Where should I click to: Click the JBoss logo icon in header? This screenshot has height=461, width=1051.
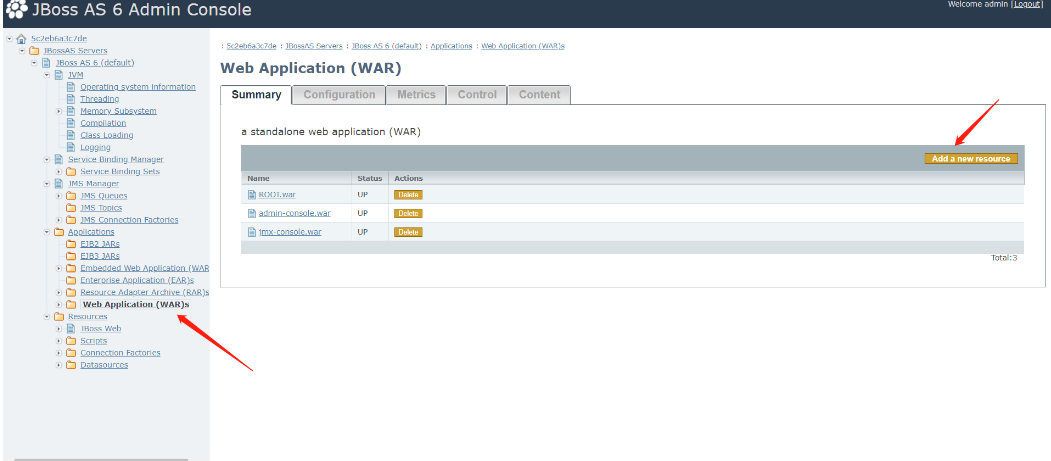(x=17, y=10)
